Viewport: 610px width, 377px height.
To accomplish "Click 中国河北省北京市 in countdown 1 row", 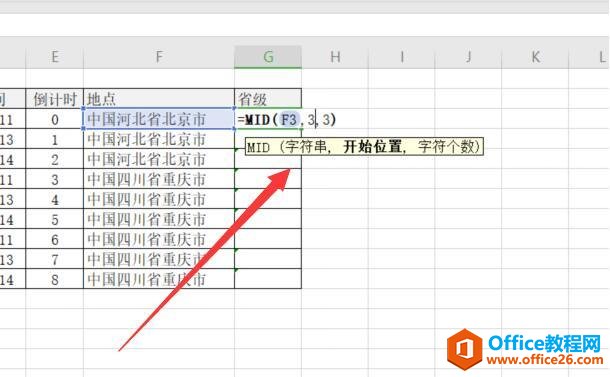I will [x=159, y=139].
